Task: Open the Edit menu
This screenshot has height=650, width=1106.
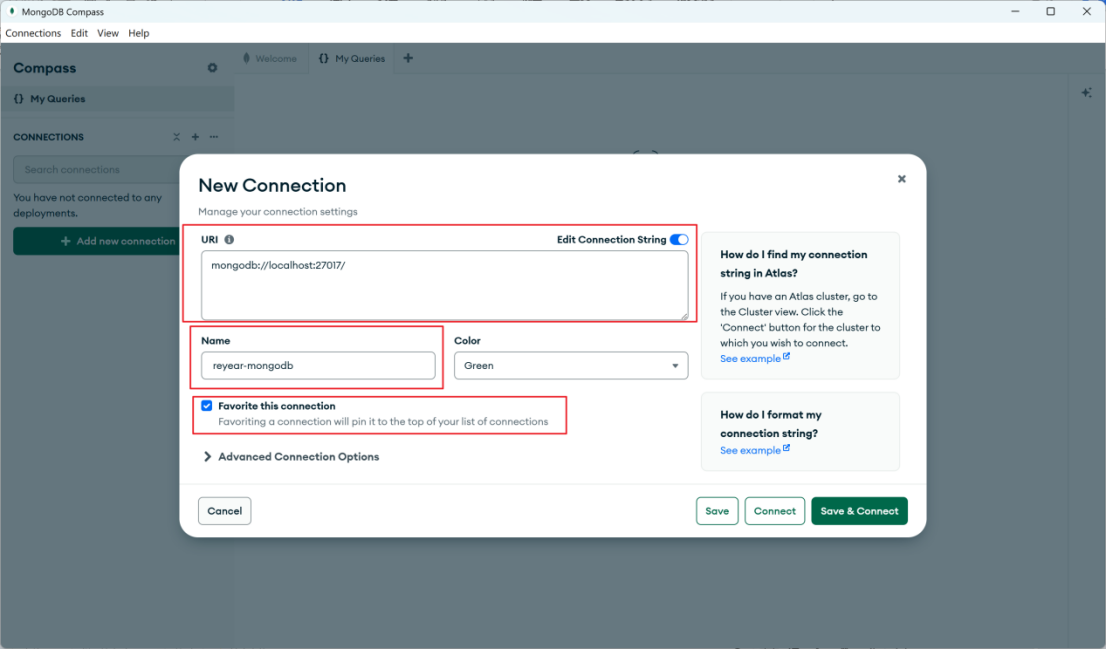Action: tap(79, 33)
